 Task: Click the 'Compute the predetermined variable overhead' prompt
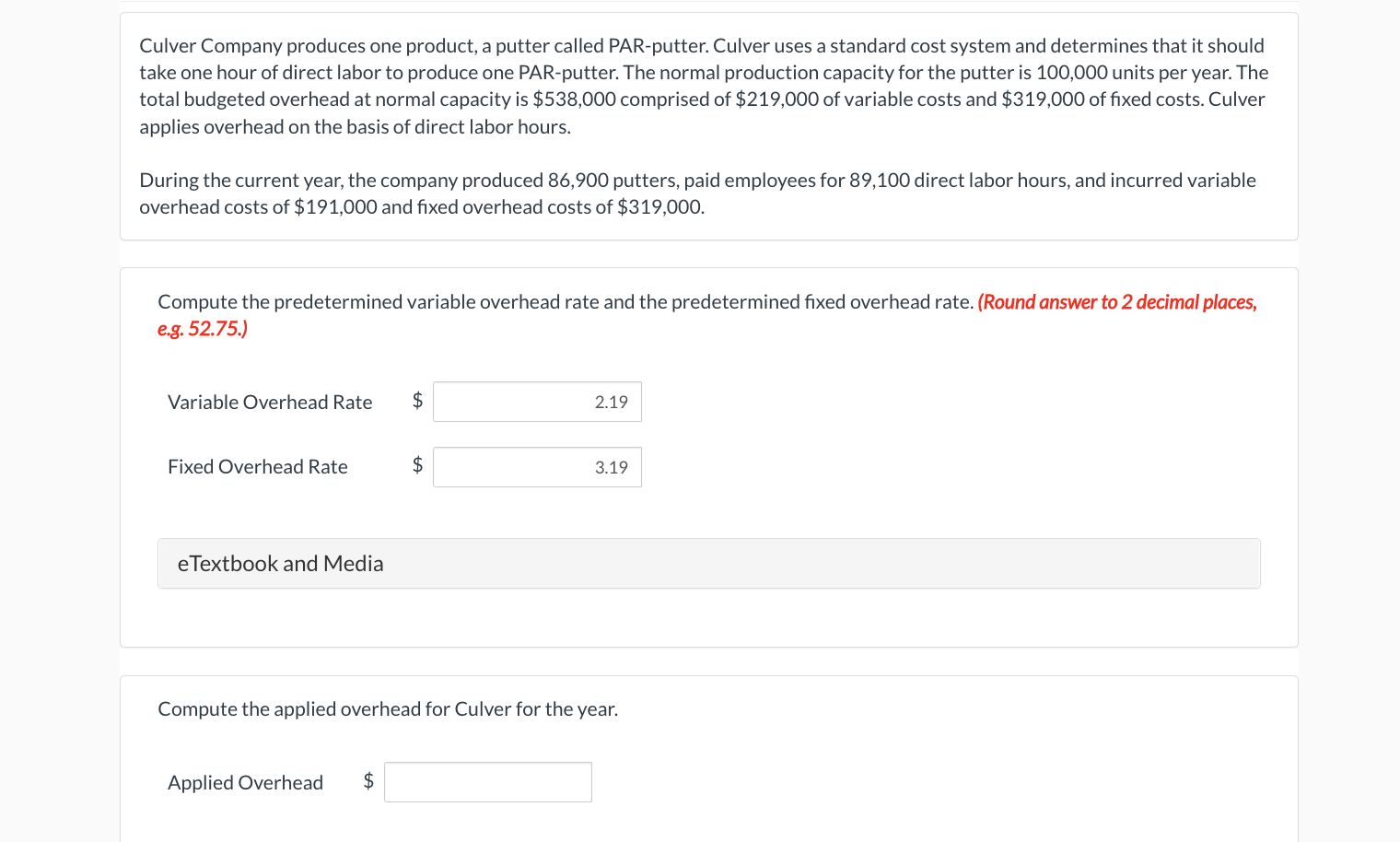click(x=566, y=302)
